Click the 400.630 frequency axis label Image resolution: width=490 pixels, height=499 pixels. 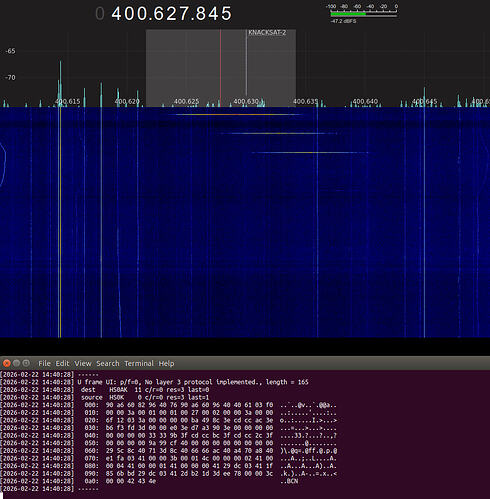coord(246,101)
